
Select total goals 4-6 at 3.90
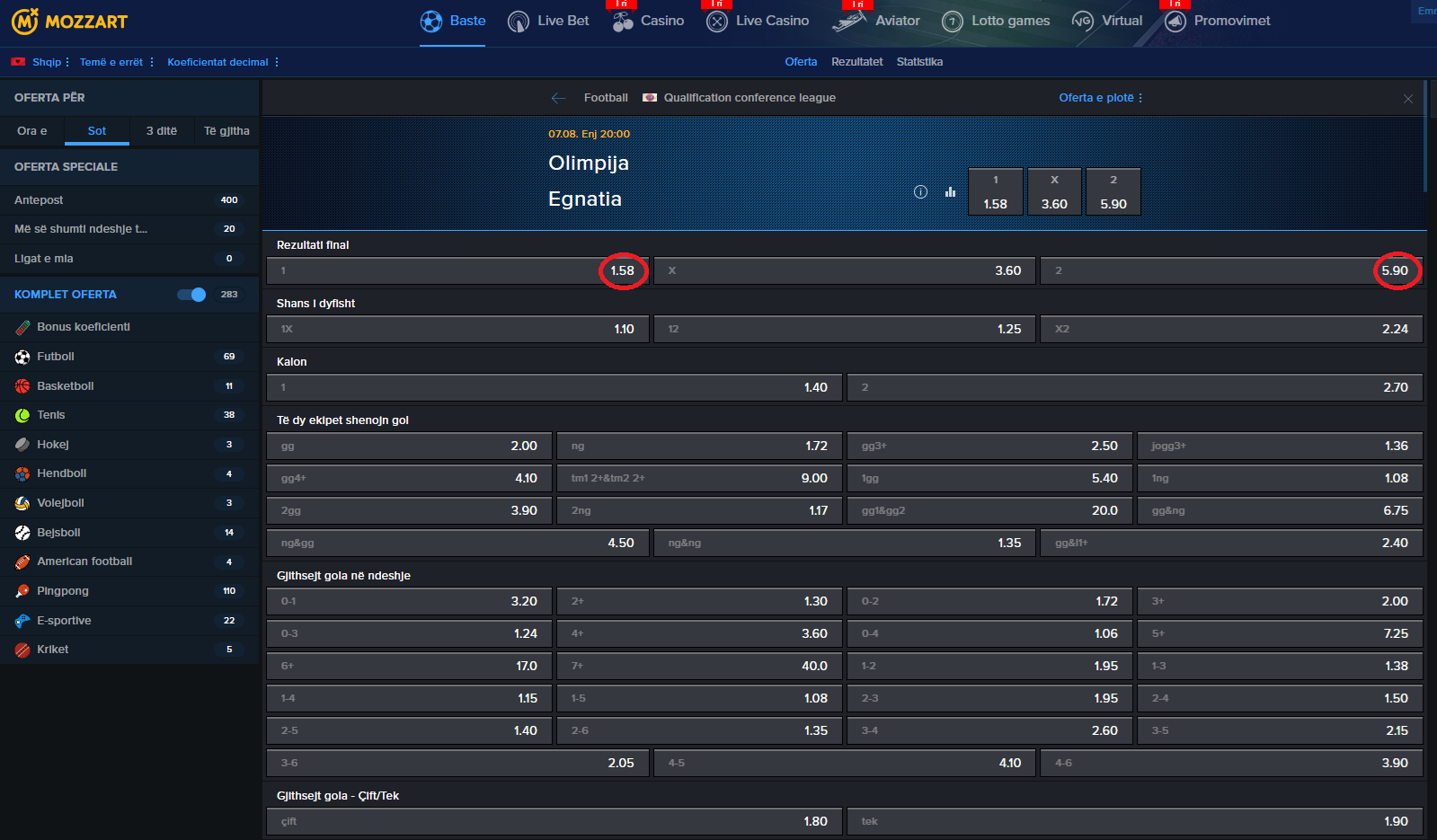[1231, 763]
